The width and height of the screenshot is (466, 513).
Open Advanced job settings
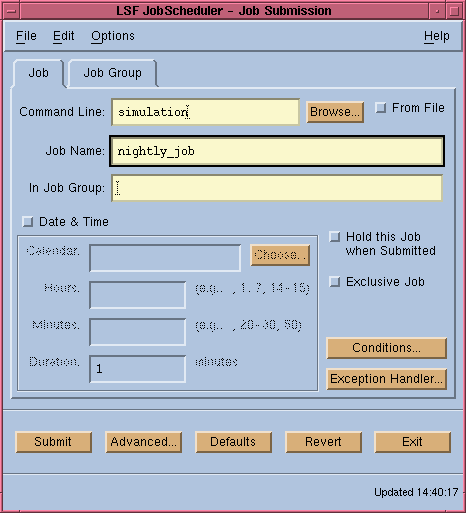144,442
